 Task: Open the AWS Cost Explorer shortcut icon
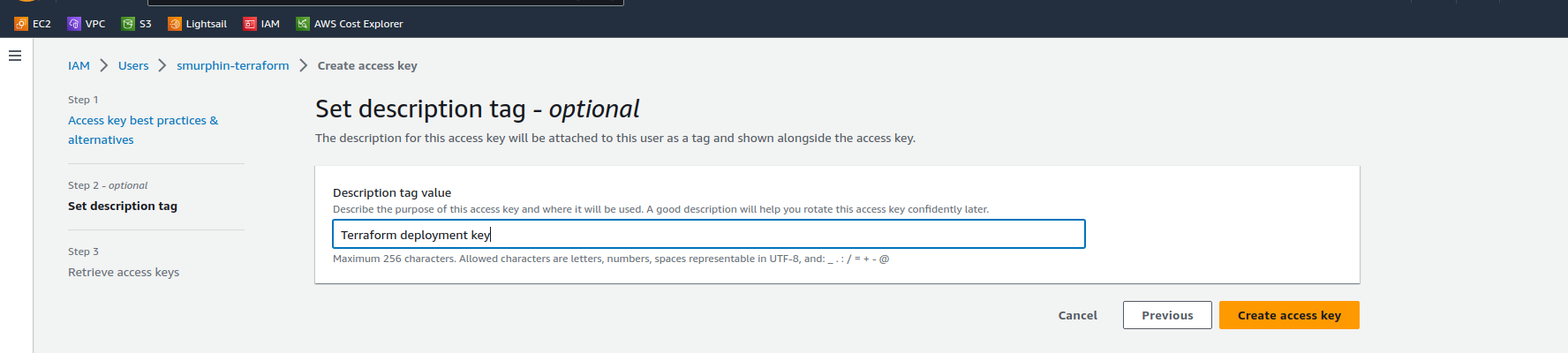point(303,24)
